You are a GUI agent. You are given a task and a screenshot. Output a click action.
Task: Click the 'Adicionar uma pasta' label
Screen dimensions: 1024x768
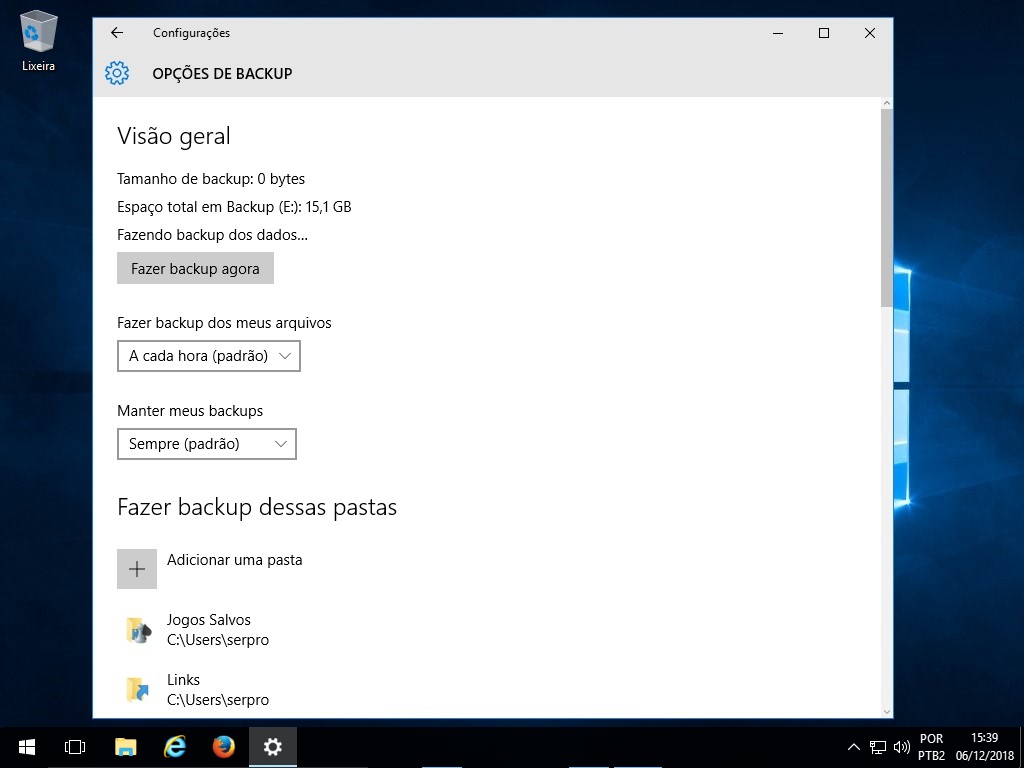tap(234, 560)
